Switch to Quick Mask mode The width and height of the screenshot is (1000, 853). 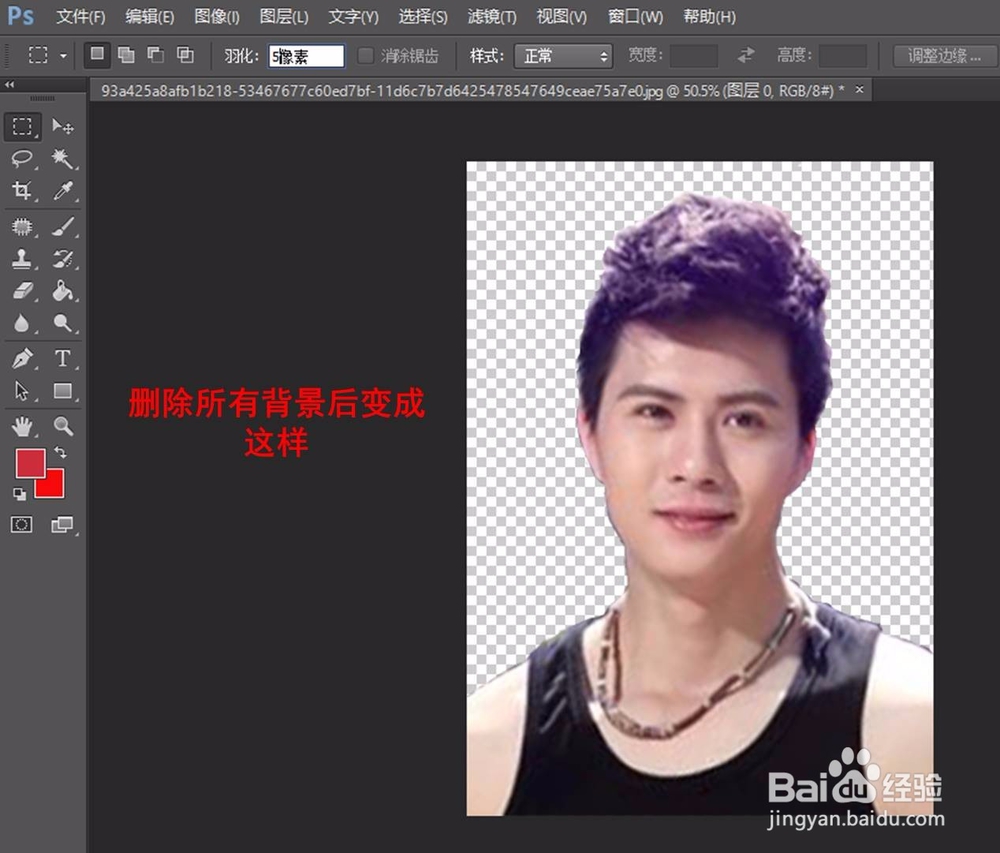click(22, 524)
